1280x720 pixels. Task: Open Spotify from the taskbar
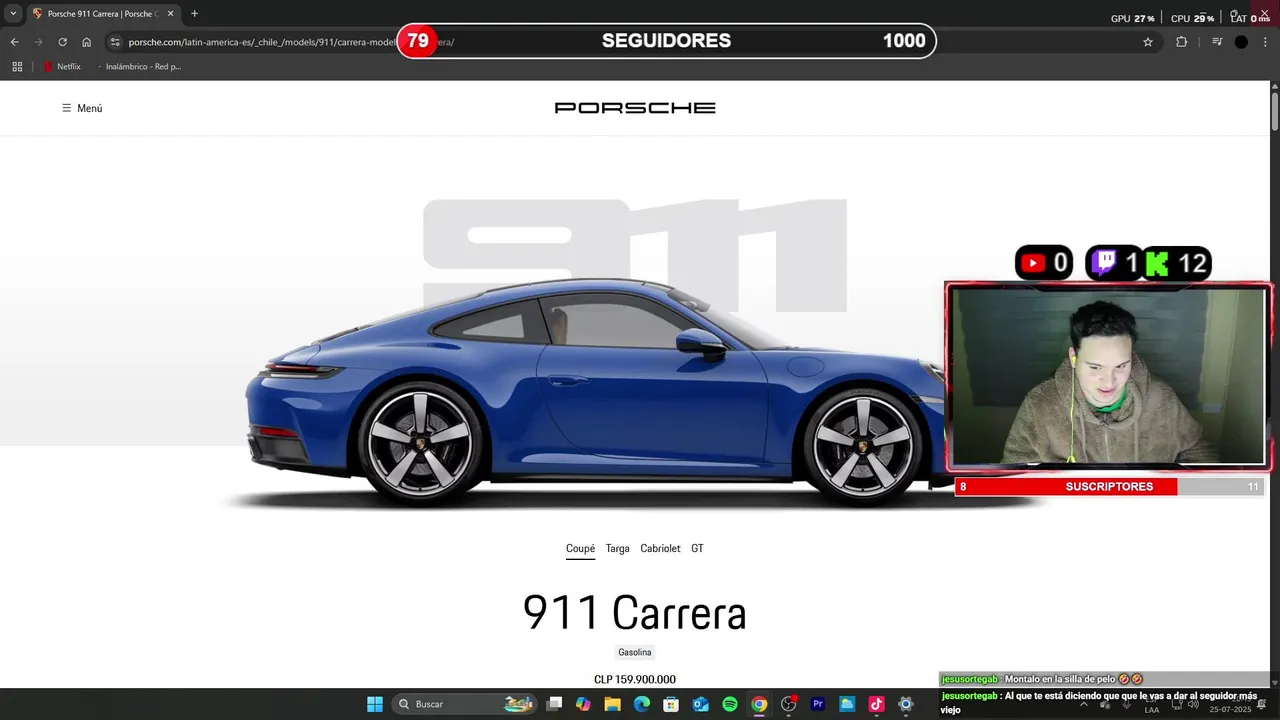pos(730,704)
